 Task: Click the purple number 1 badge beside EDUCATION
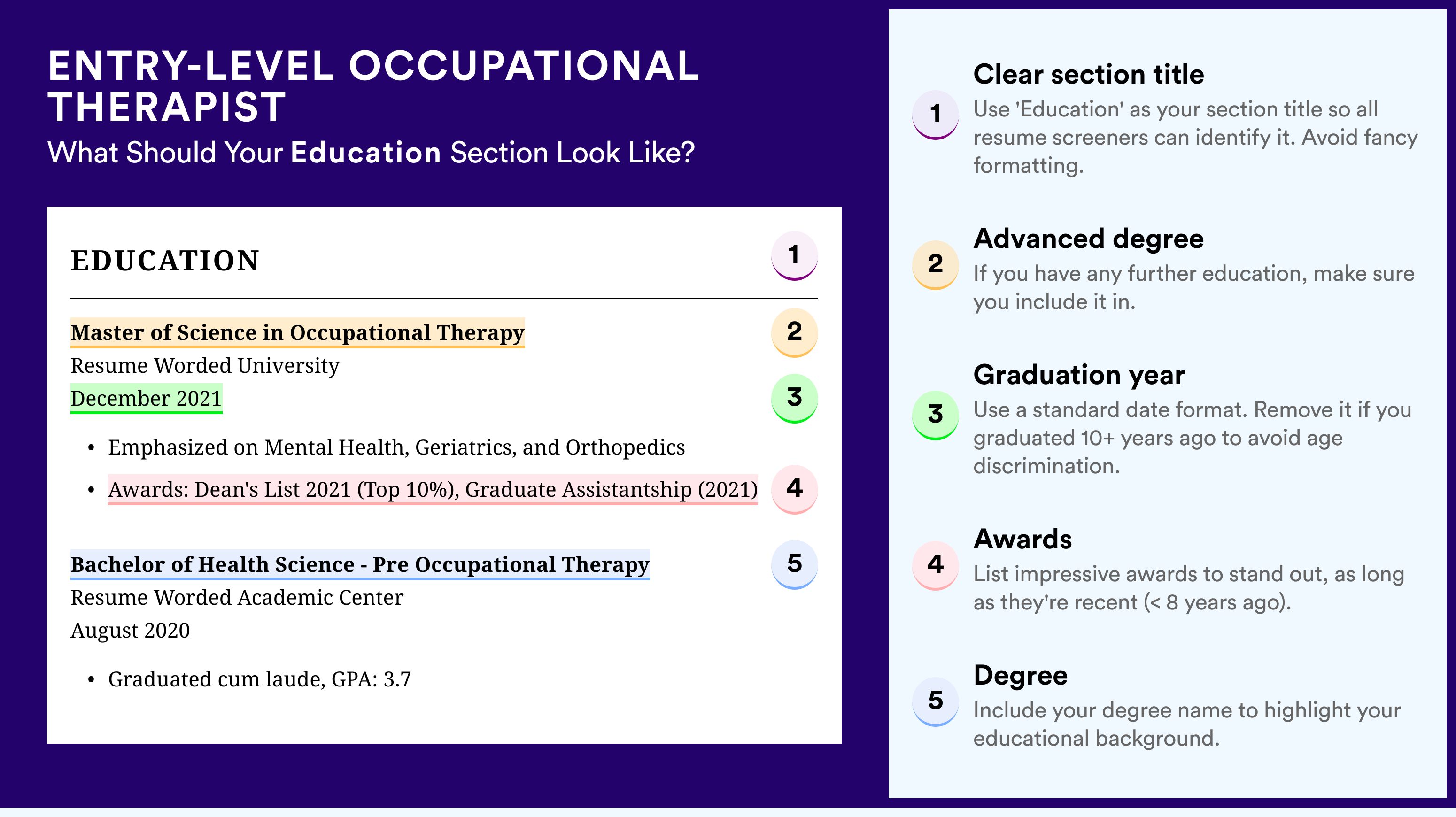794,256
